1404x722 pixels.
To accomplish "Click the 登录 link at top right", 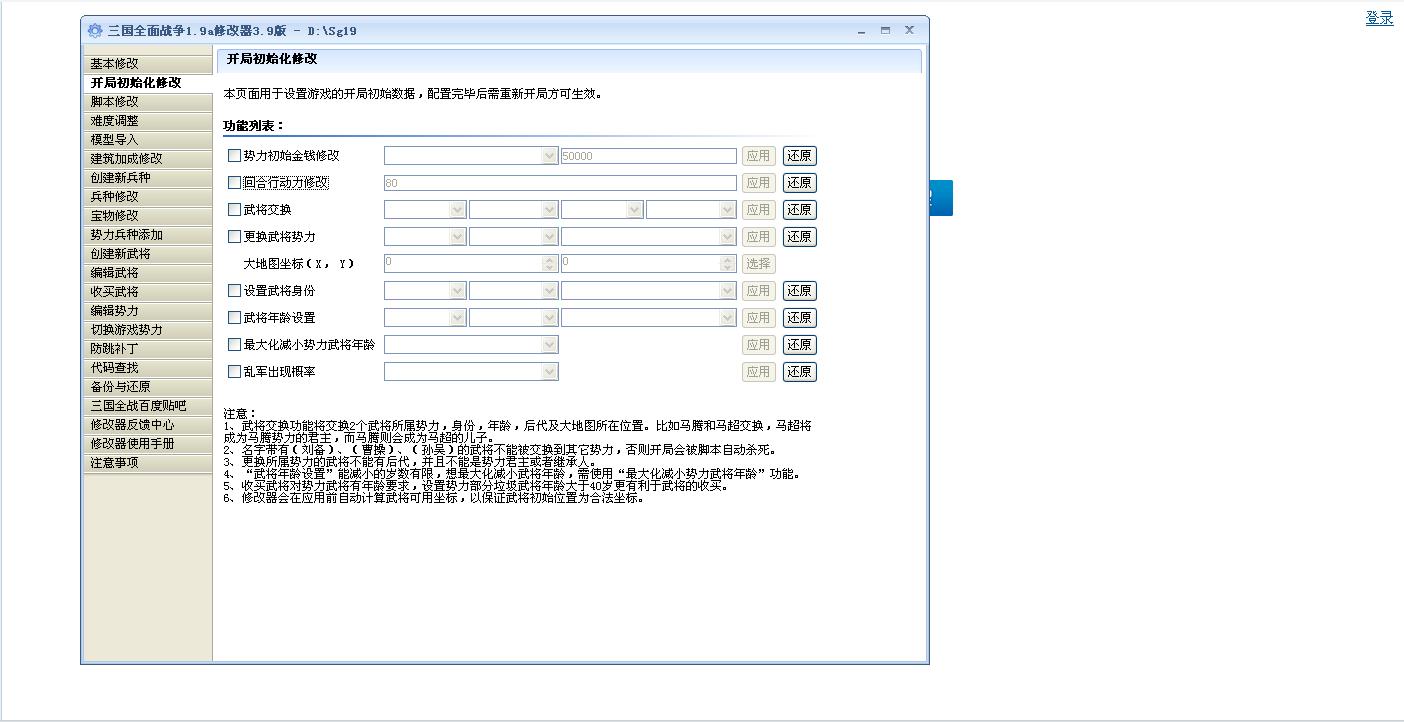I will click(x=1379, y=17).
